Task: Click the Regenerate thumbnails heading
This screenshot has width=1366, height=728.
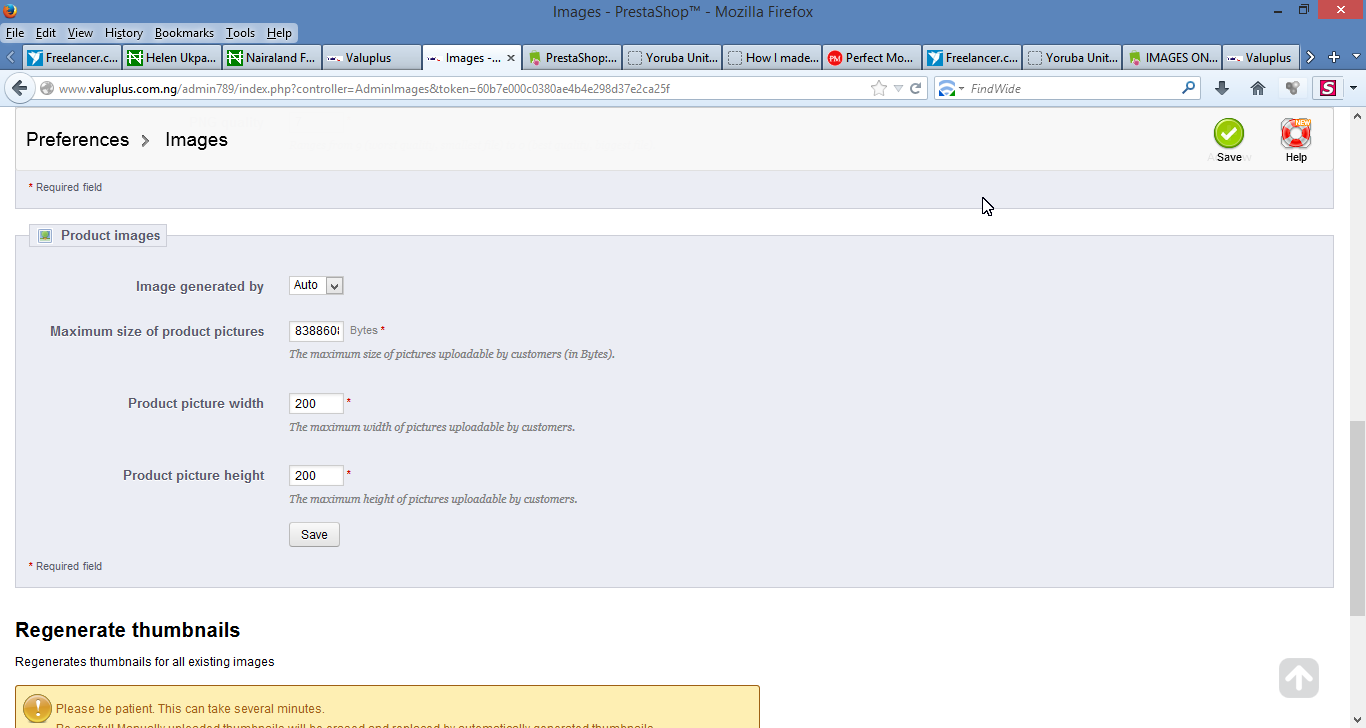Action: point(128,630)
